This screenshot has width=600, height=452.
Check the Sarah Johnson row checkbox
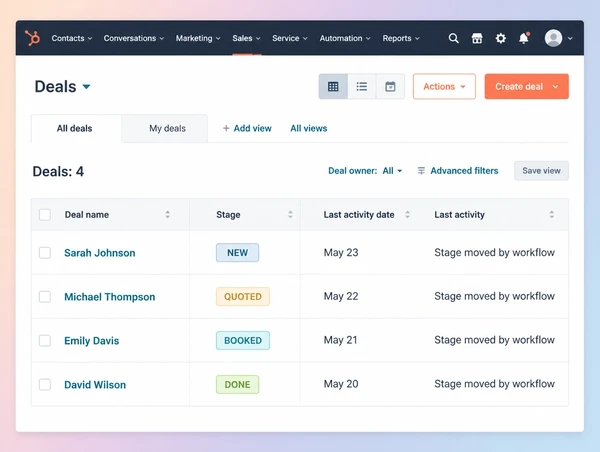pyautogui.click(x=45, y=253)
